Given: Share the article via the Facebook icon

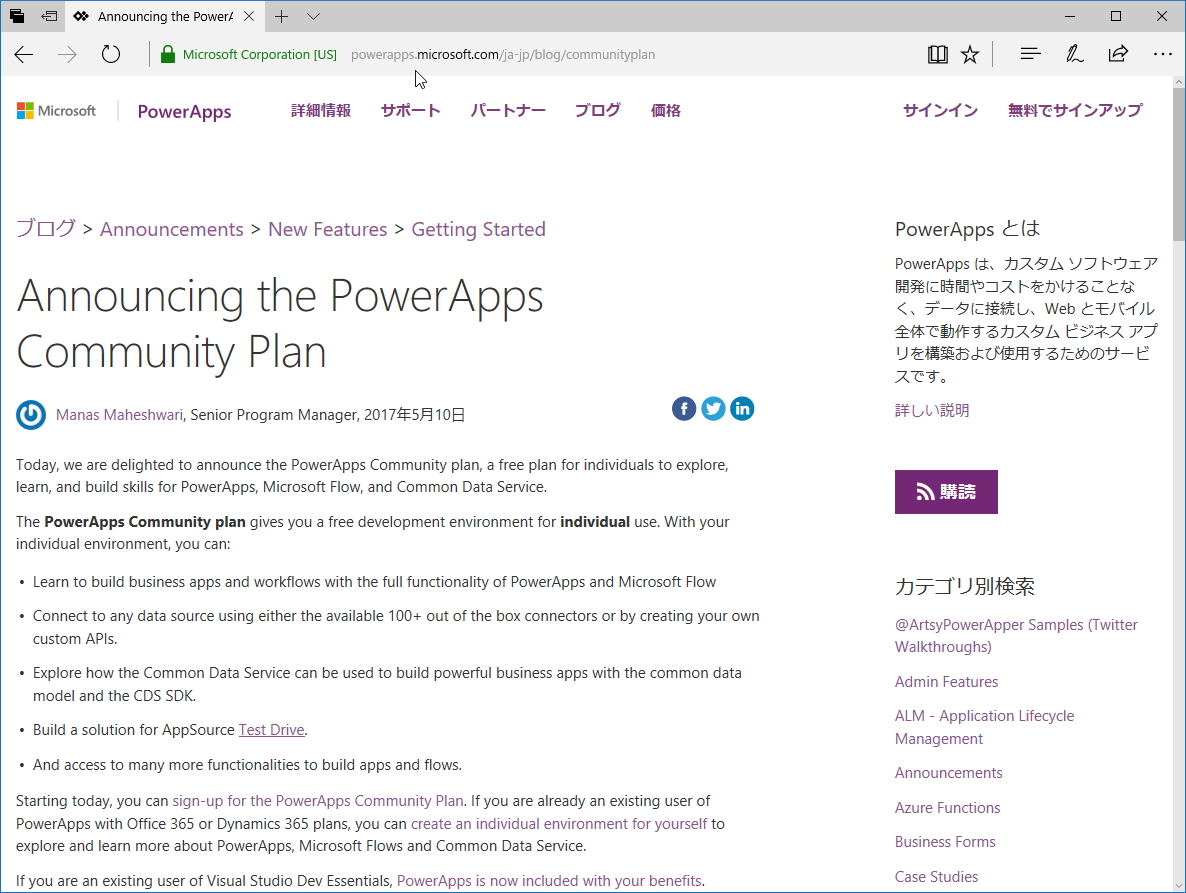Looking at the screenshot, I should 684,408.
